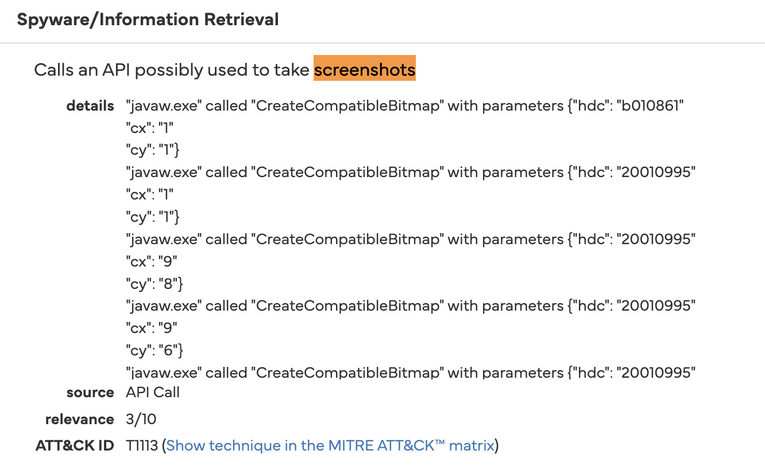Select the "3/10" relevance score
This screenshot has width=765, height=470.
tap(141, 419)
